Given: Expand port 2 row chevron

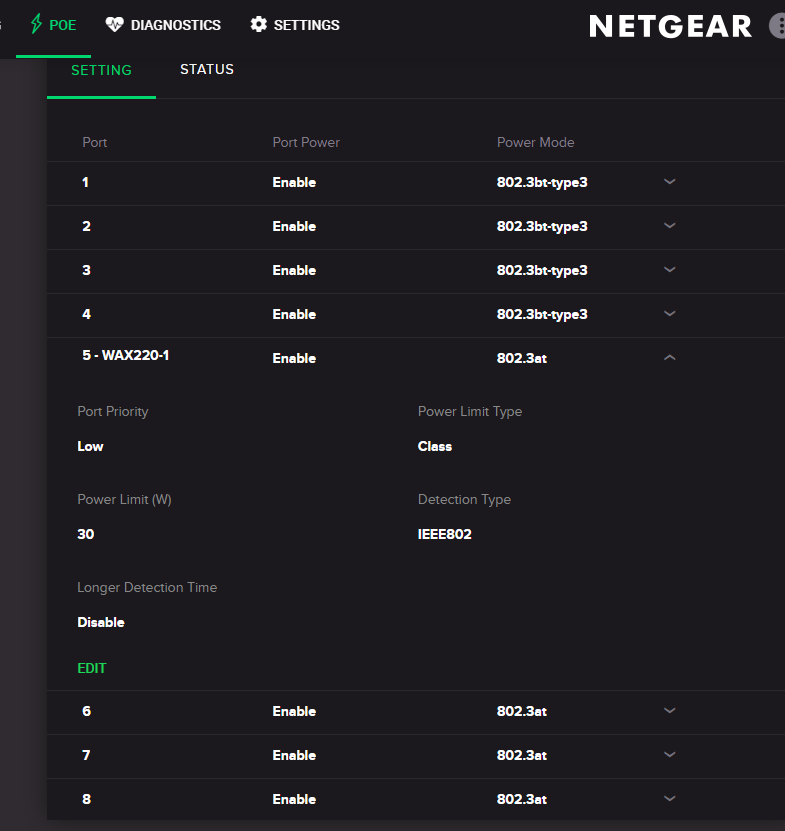Looking at the screenshot, I should point(670,226).
